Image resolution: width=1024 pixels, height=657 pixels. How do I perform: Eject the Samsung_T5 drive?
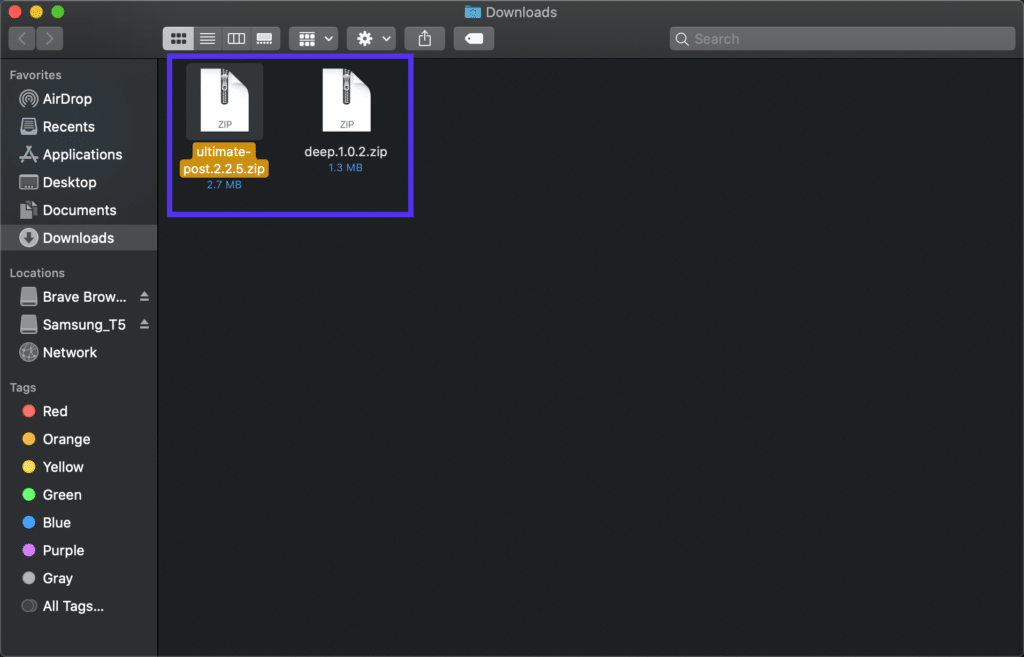click(146, 324)
